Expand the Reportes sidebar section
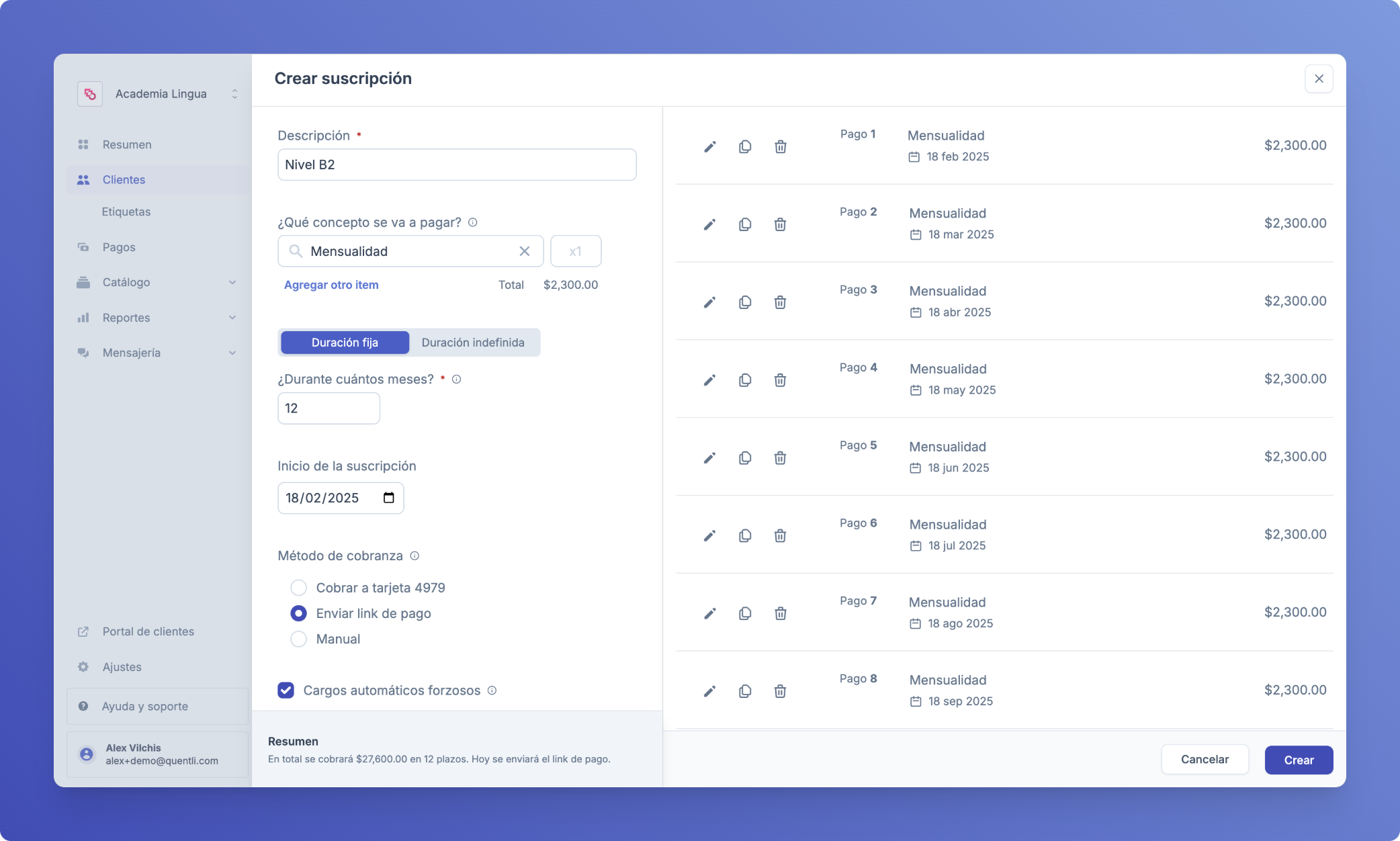Screen dimensions: 1400x841 (156, 318)
